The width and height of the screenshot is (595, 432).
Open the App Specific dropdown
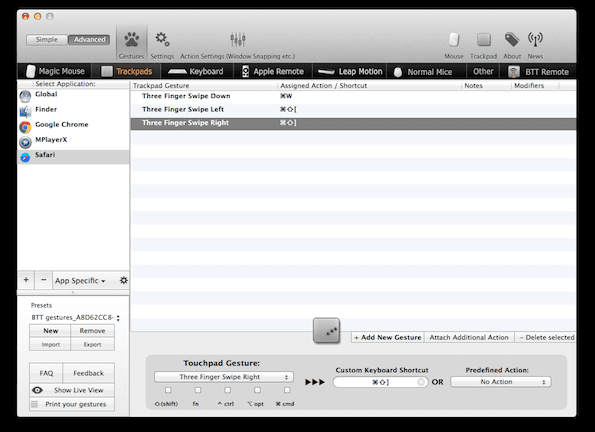pos(80,281)
